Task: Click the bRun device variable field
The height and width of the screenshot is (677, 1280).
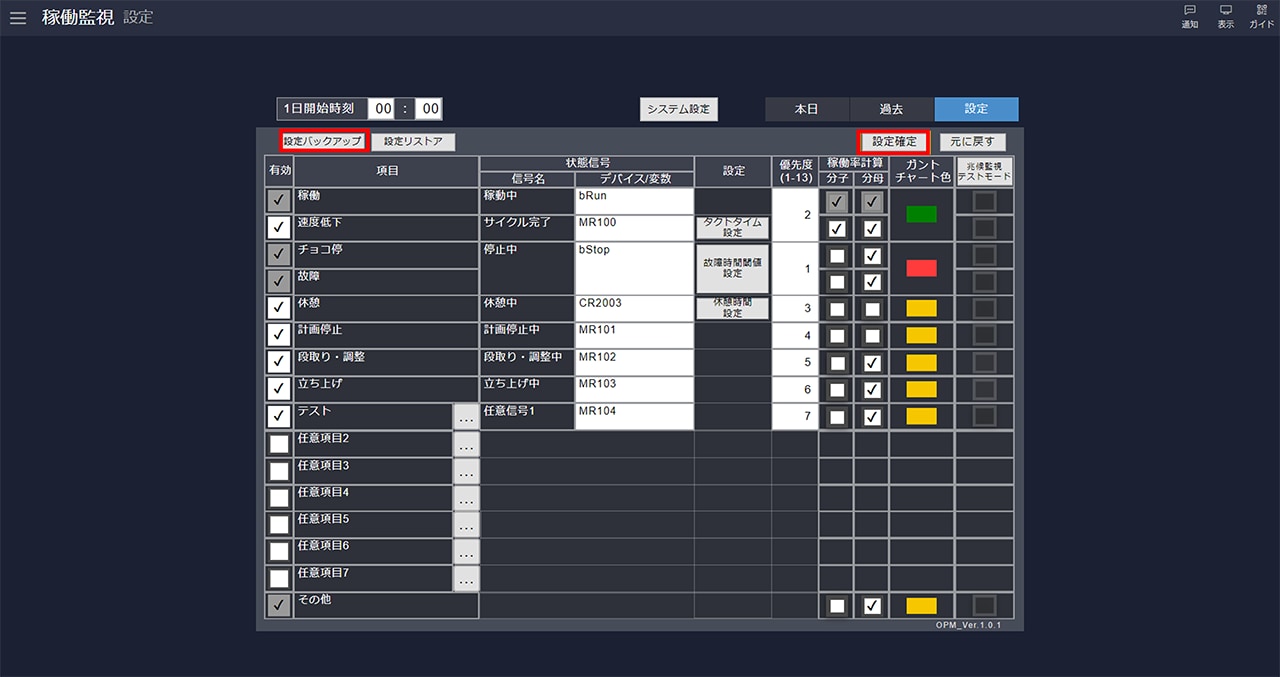Action: pyautogui.click(x=634, y=201)
